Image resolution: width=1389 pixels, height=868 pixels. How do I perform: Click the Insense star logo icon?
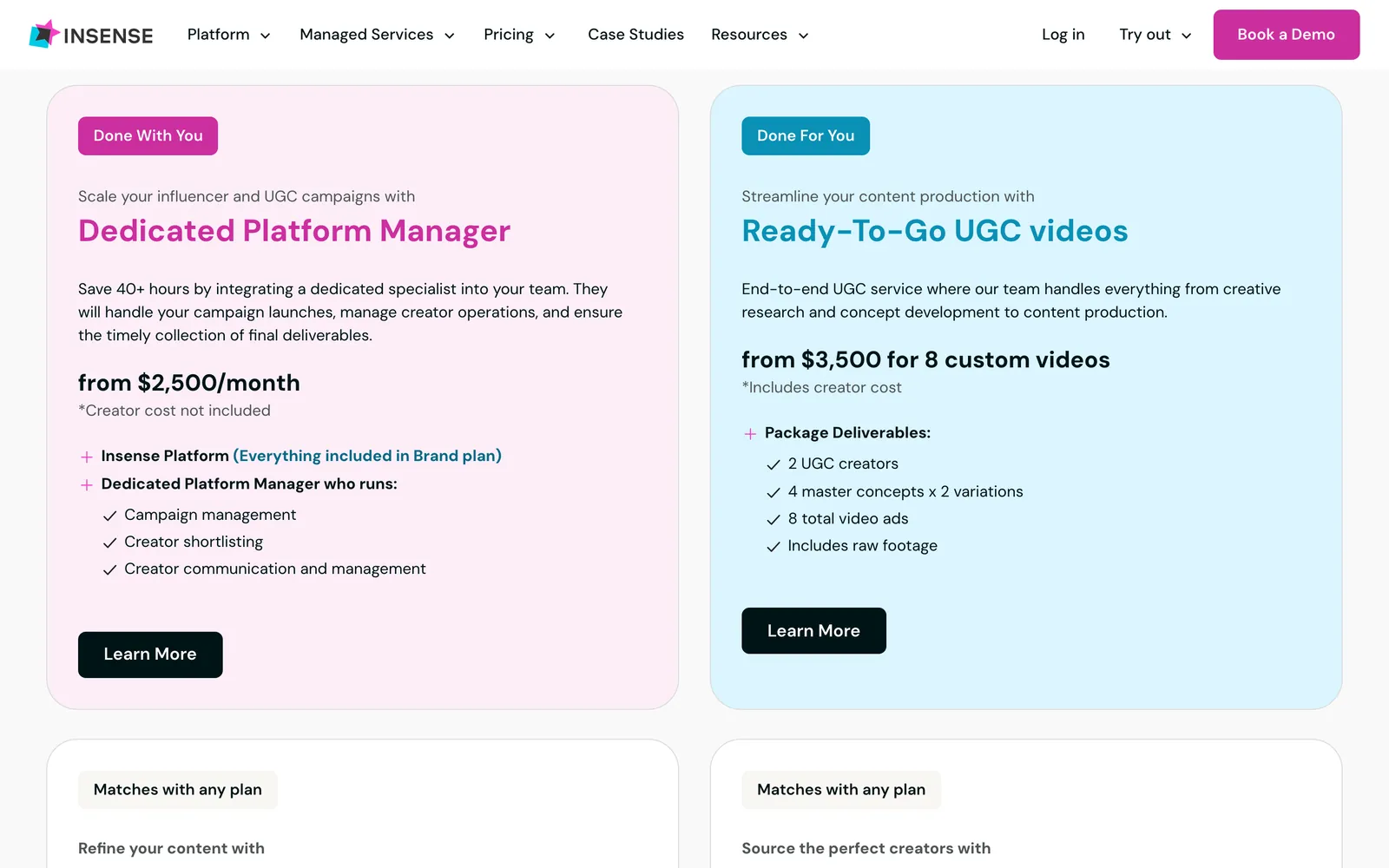click(44, 34)
